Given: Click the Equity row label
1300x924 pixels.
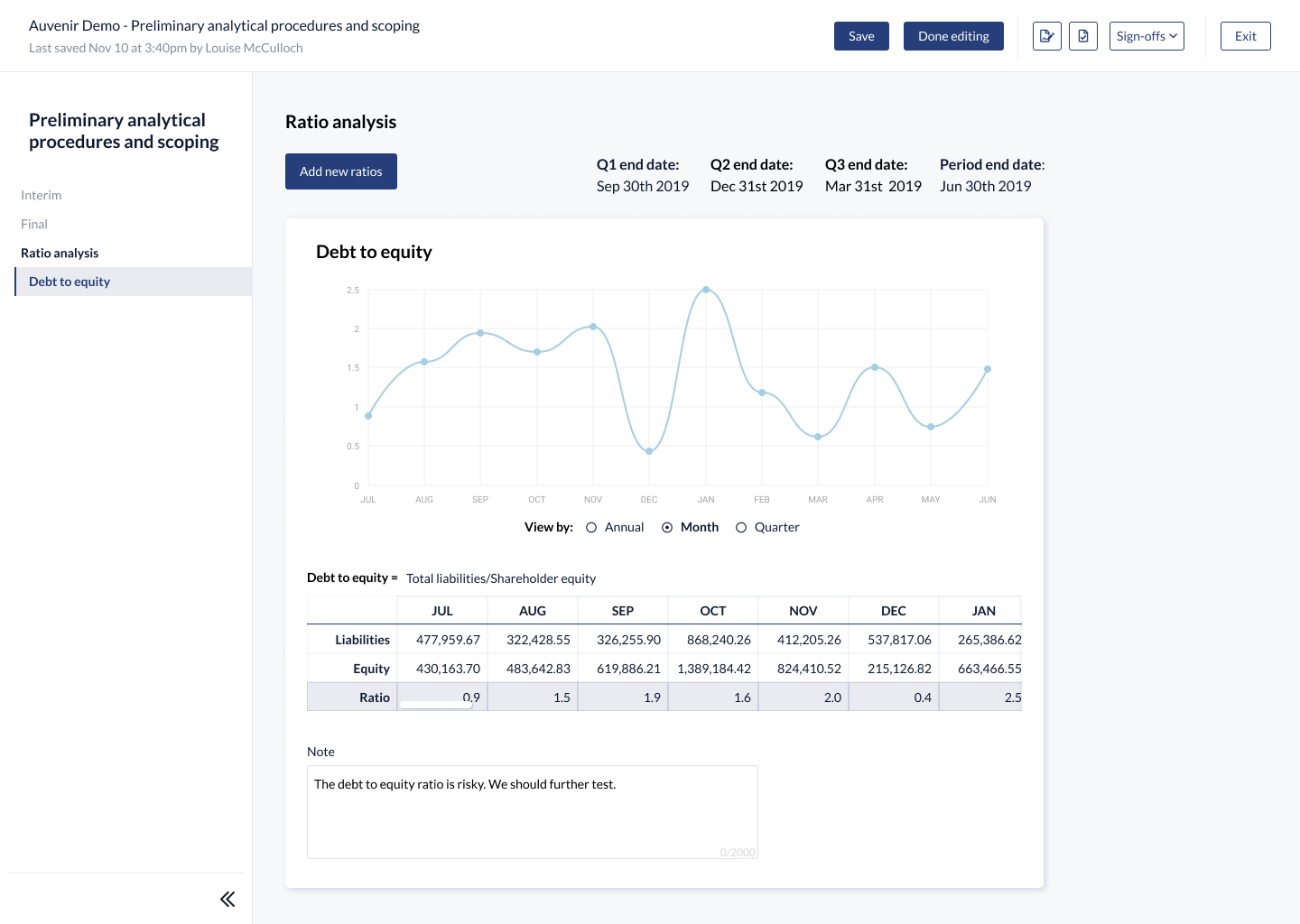Looking at the screenshot, I should tap(371, 669).
